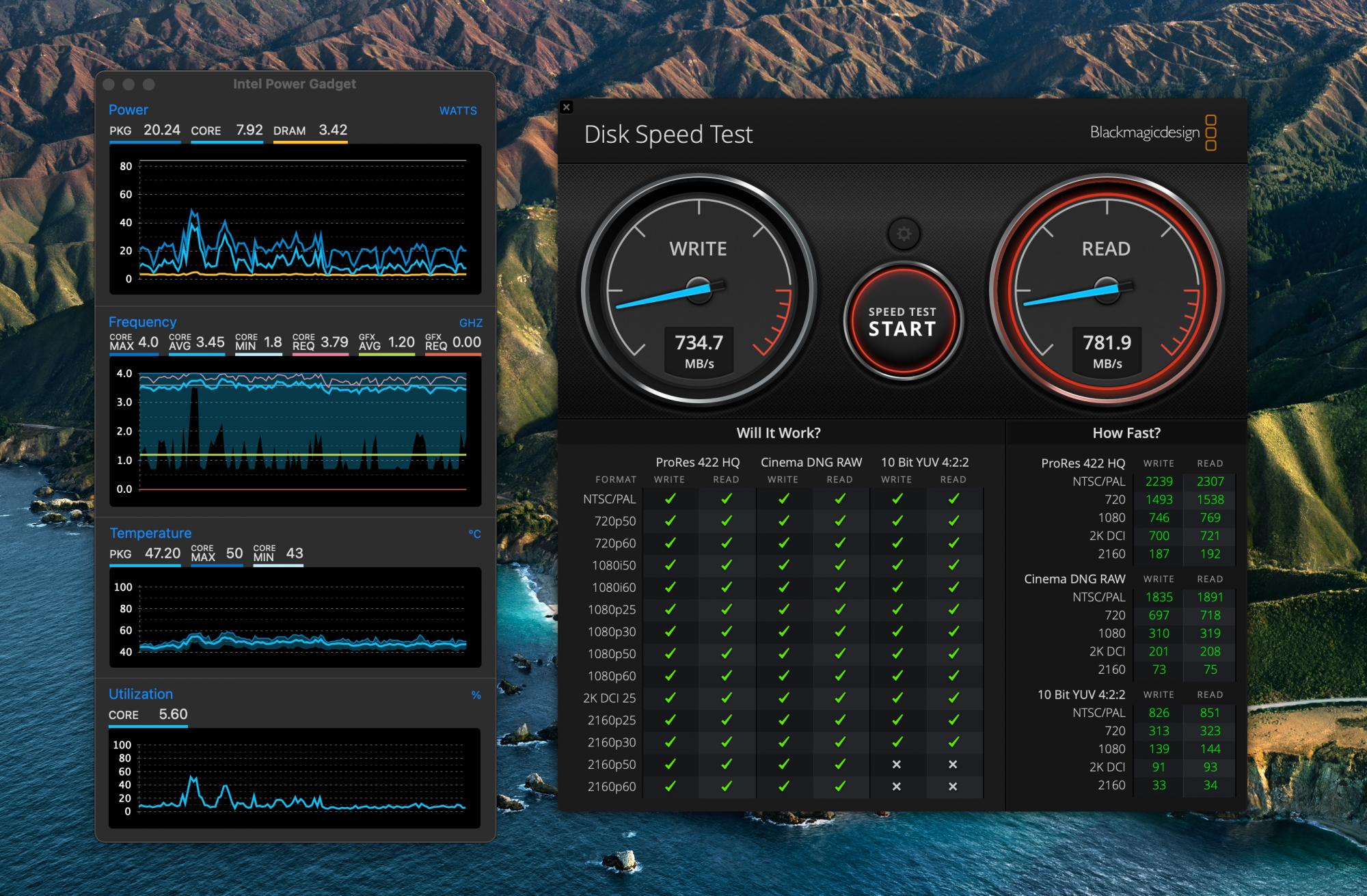The width and height of the screenshot is (1367, 896).
Task: Click the 2160p50 10 Bit YUV write X mark
Action: (896, 764)
